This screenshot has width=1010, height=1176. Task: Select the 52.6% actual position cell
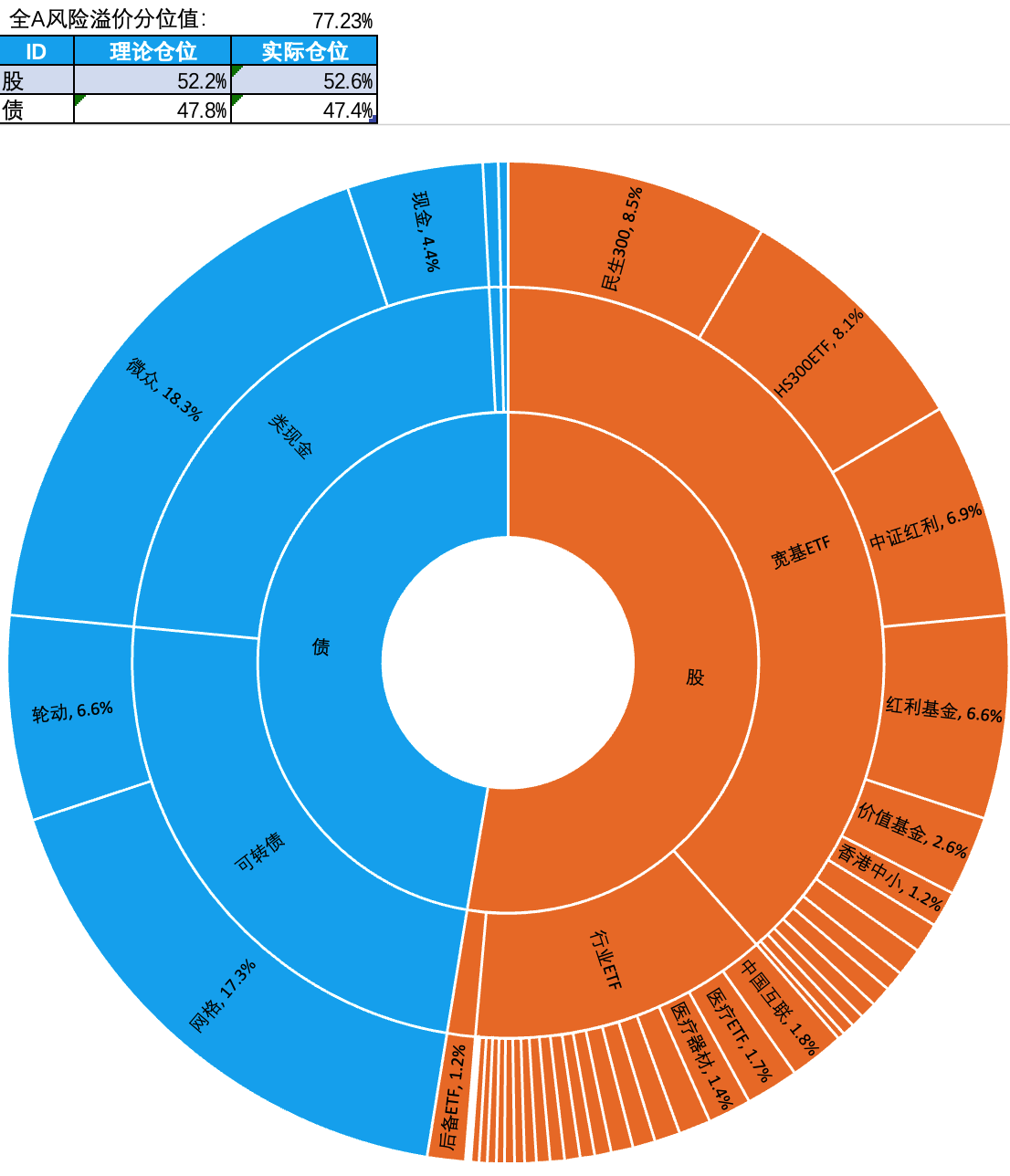(304, 80)
